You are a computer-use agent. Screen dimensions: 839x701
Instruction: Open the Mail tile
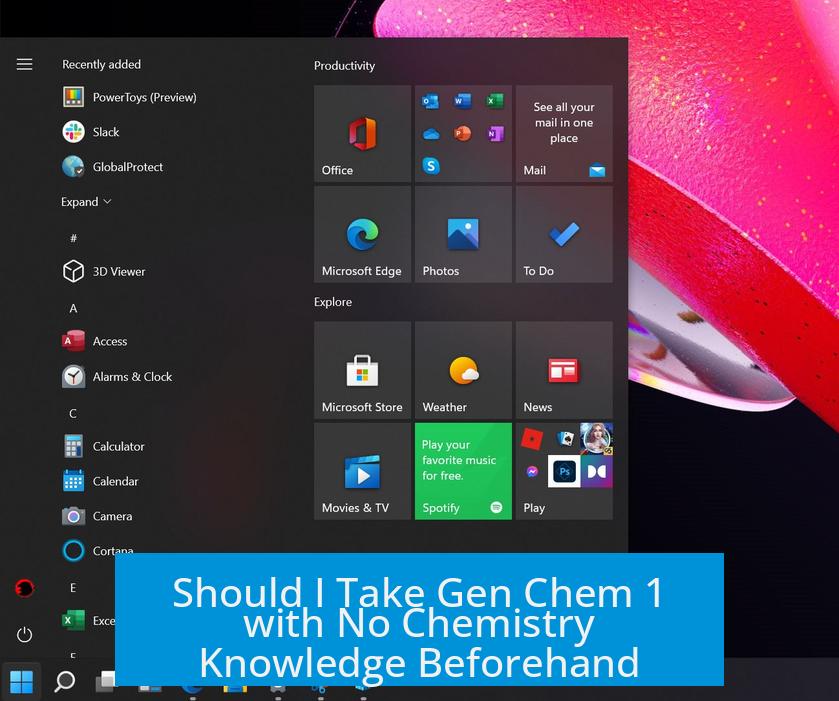[x=564, y=134]
